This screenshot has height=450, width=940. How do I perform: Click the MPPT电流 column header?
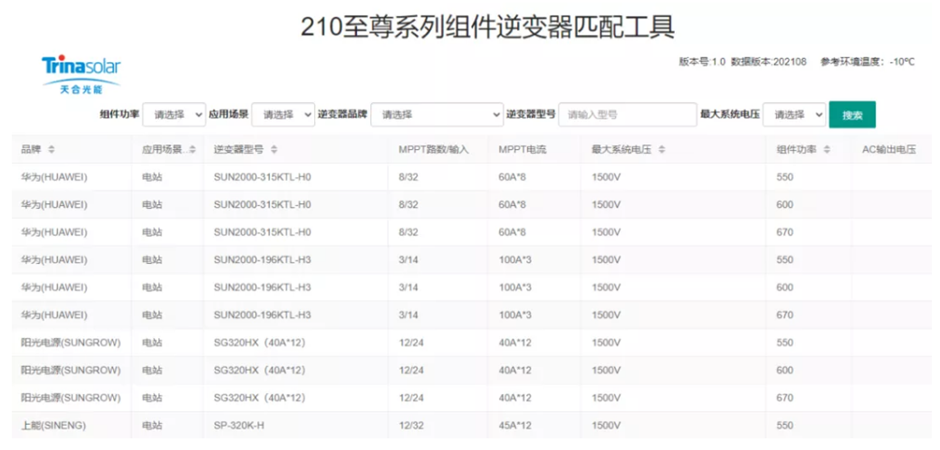(523, 150)
